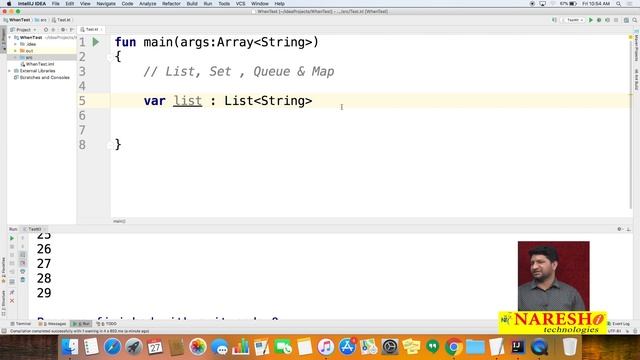Screen dimensions: 640x360
Task: Click the list variable on line 5
Action: tap(187, 101)
